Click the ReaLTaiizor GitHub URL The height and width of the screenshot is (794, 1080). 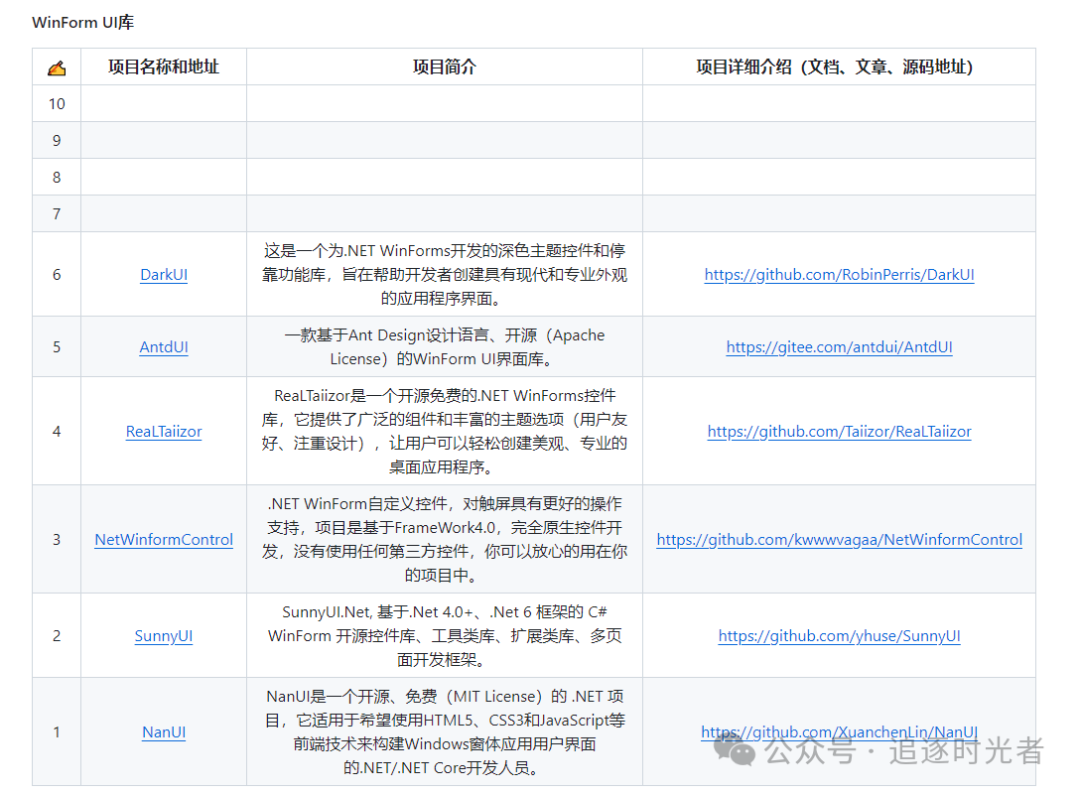(839, 431)
